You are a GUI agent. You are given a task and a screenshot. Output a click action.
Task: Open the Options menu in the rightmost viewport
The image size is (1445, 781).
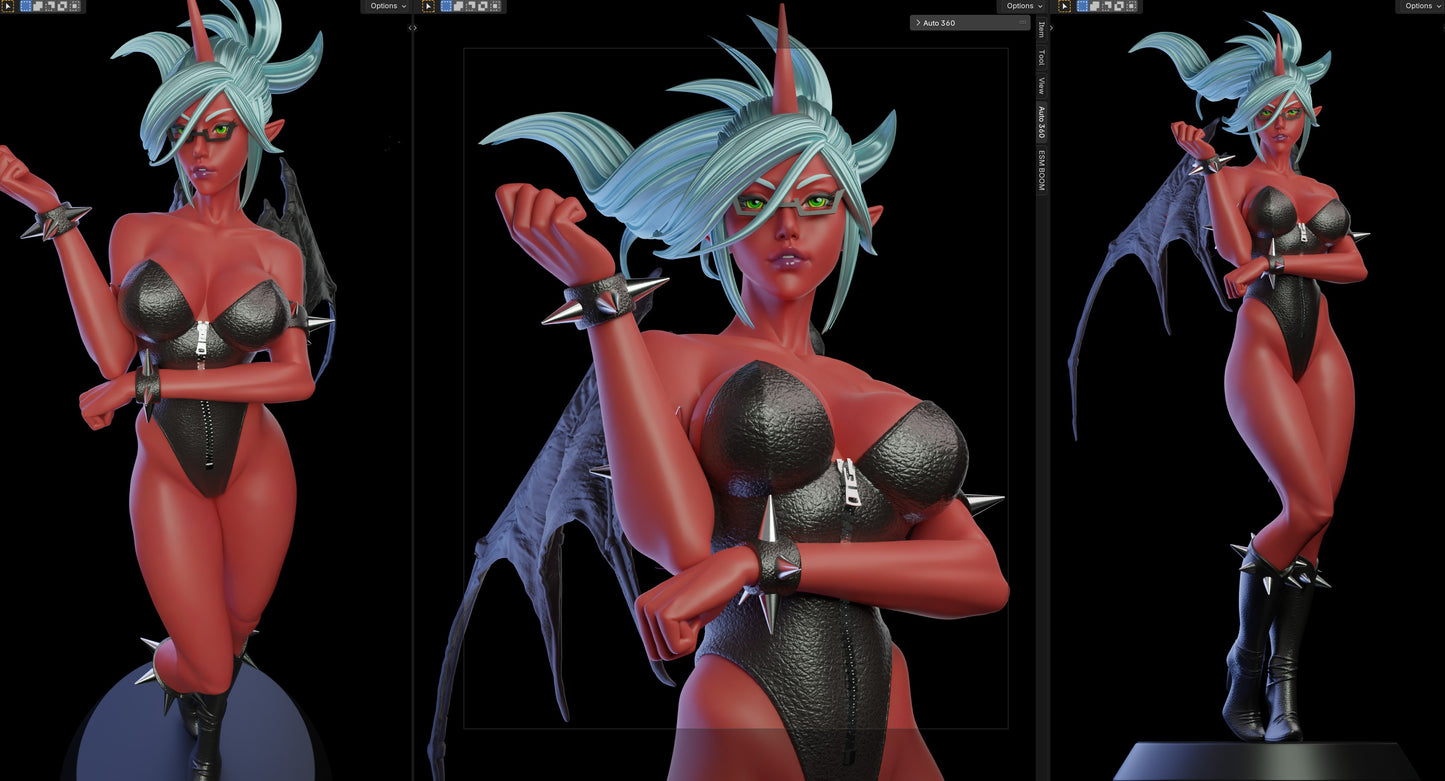(1419, 6)
